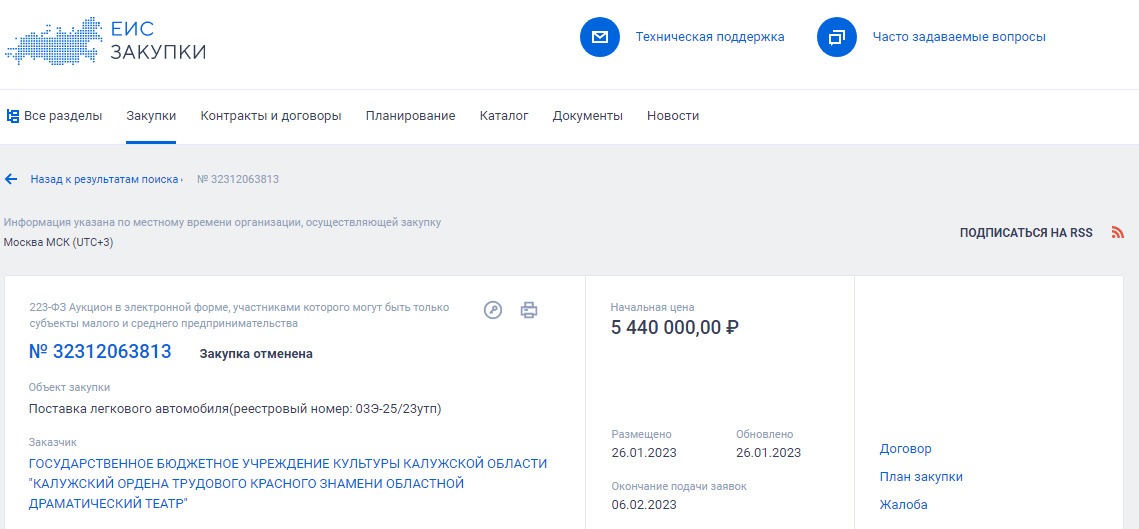Open the Жалоба link
Image resolution: width=1139 pixels, height=529 pixels.
click(x=903, y=504)
